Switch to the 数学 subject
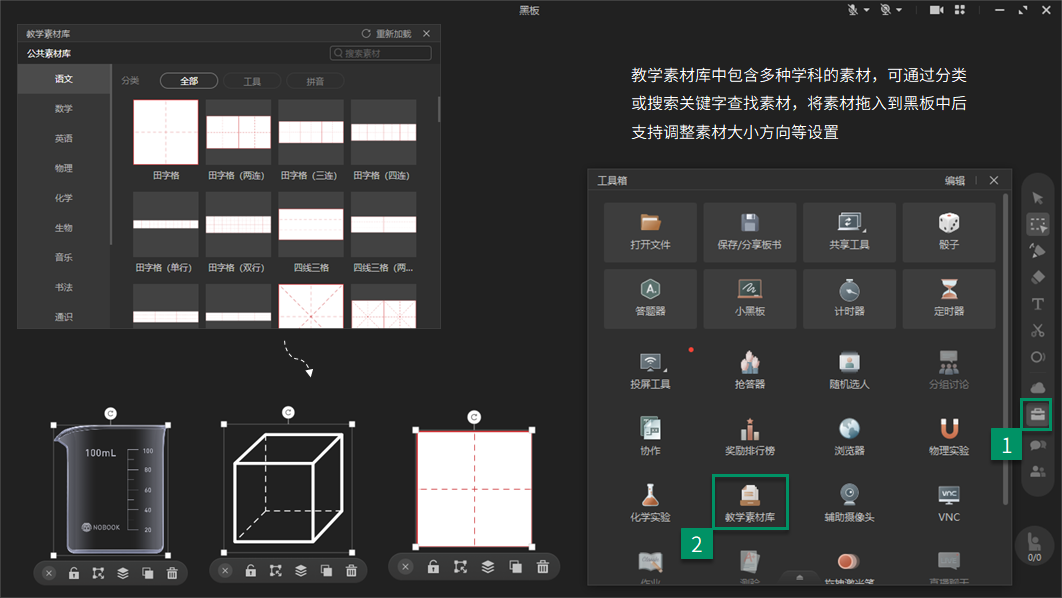Screen dimensions: 1062x598 tap(64, 108)
